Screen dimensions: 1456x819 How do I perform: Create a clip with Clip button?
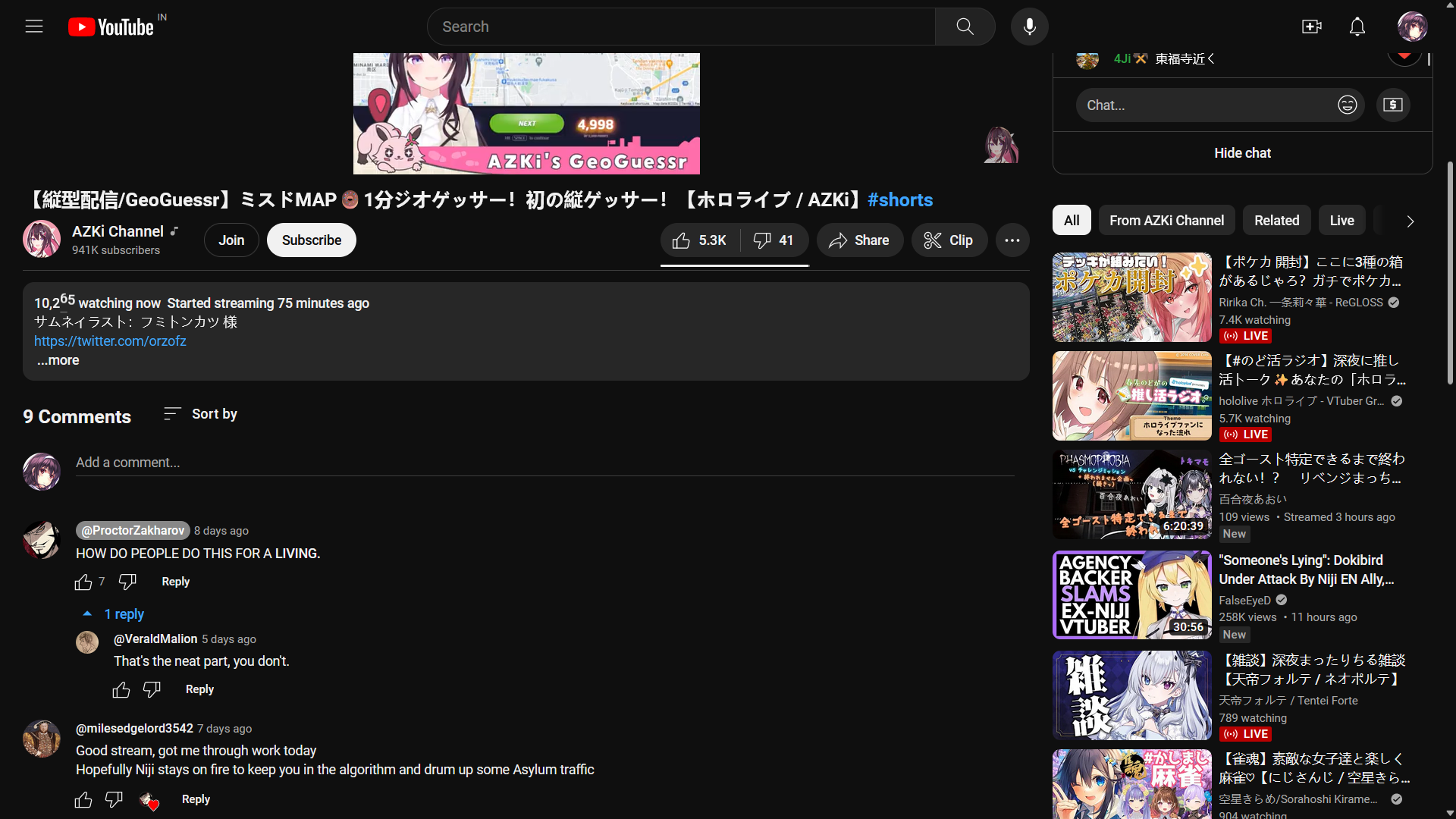pos(949,240)
